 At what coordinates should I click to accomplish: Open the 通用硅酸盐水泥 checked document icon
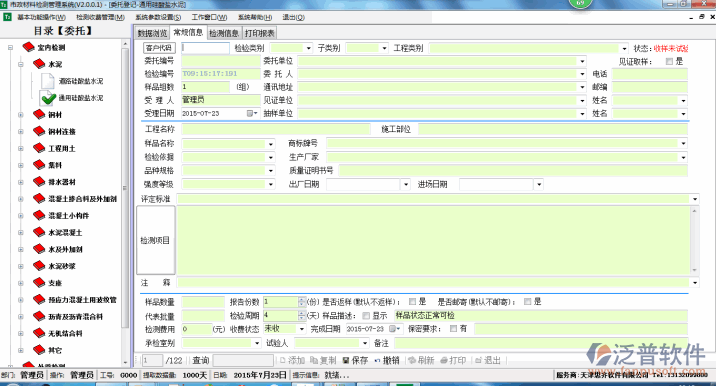pos(48,98)
